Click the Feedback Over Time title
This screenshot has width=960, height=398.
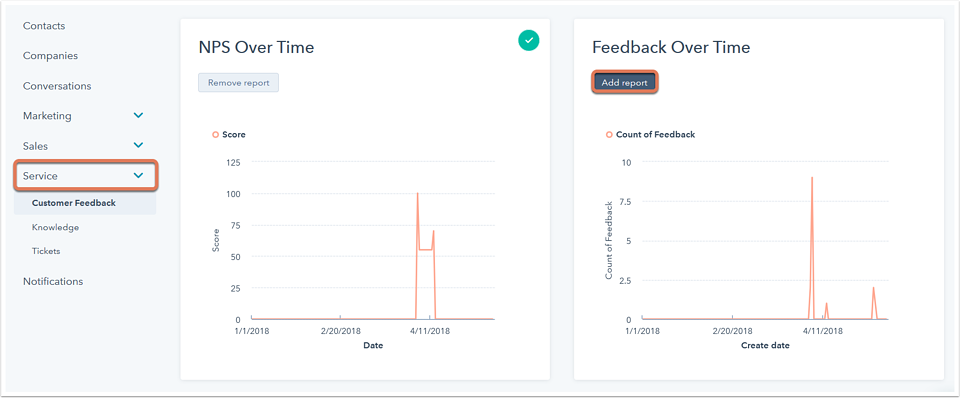coord(671,47)
